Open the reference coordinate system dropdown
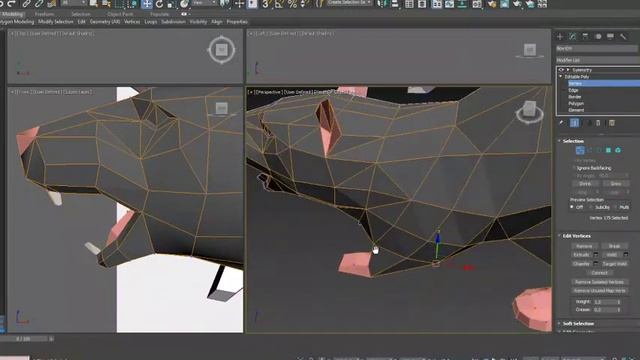This screenshot has height=360, width=640. [x=204, y=3]
